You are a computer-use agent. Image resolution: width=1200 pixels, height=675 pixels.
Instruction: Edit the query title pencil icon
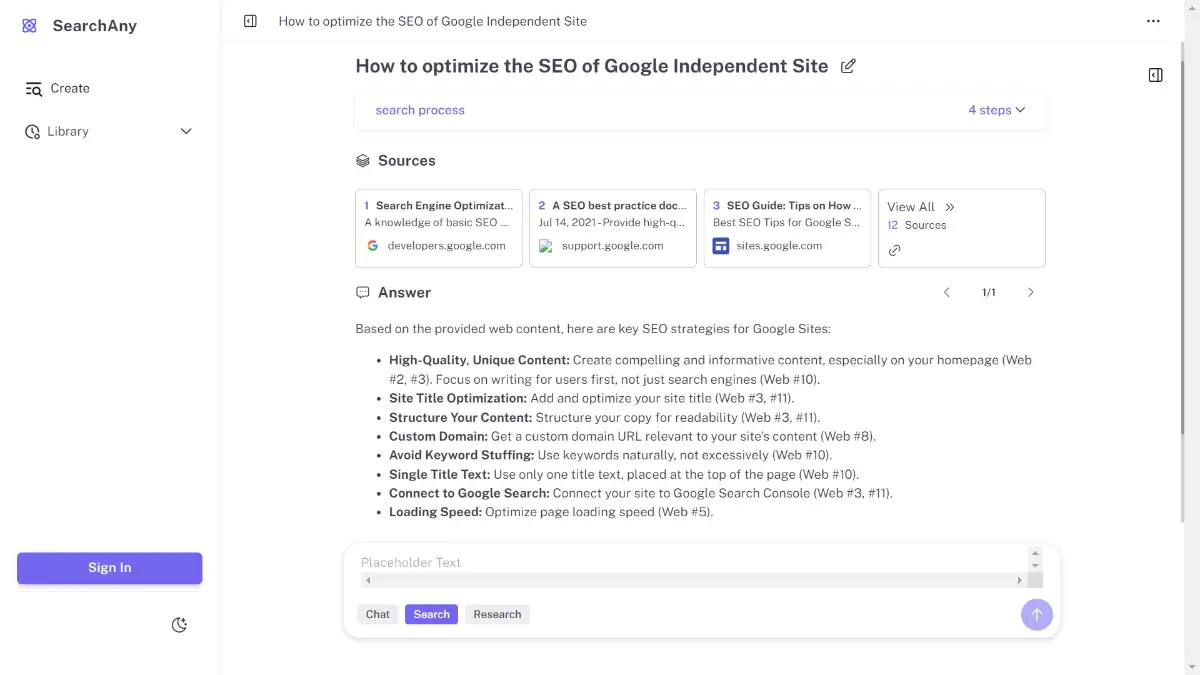[848, 66]
